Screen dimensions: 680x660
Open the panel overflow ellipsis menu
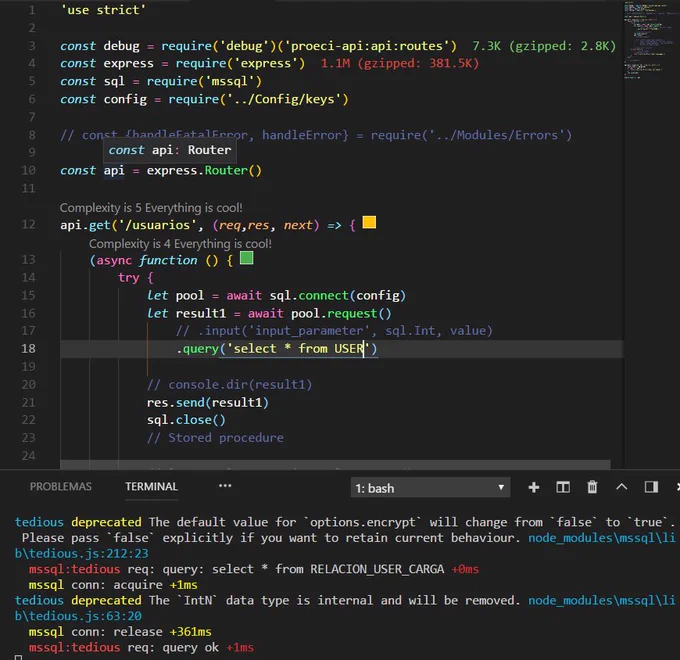[225, 486]
